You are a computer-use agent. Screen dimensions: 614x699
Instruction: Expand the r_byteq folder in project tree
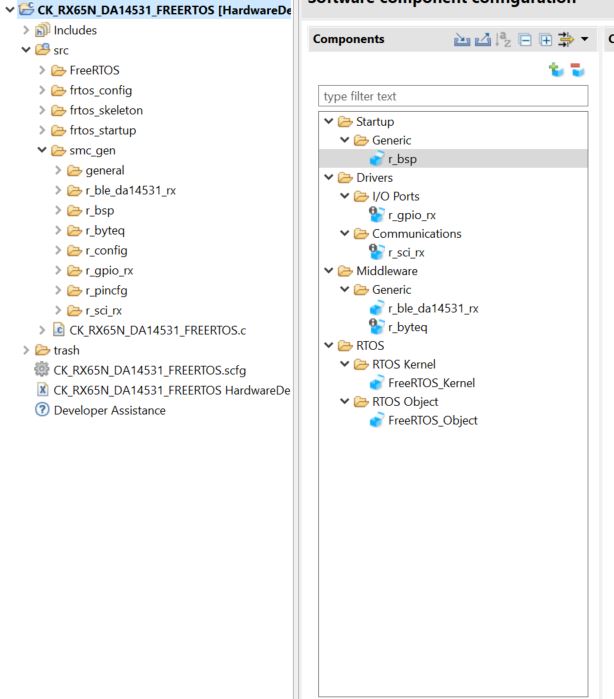(x=58, y=230)
